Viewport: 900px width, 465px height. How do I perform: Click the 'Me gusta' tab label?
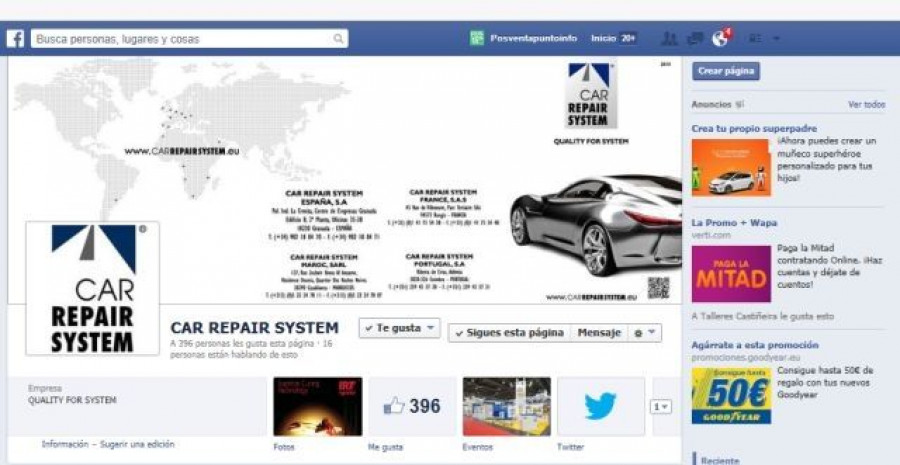(385, 447)
